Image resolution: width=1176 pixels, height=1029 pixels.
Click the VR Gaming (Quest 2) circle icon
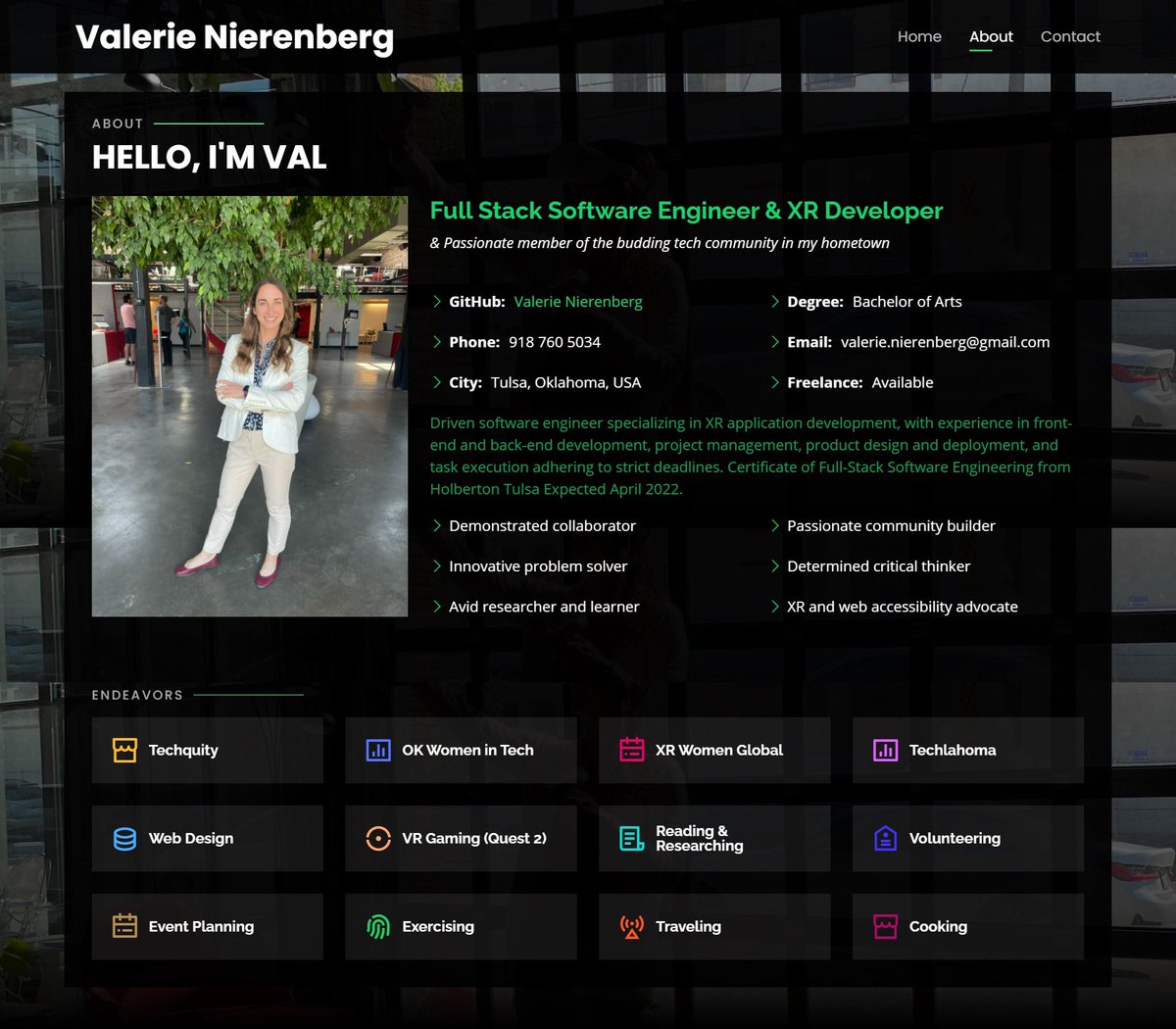tap(378, 839)
